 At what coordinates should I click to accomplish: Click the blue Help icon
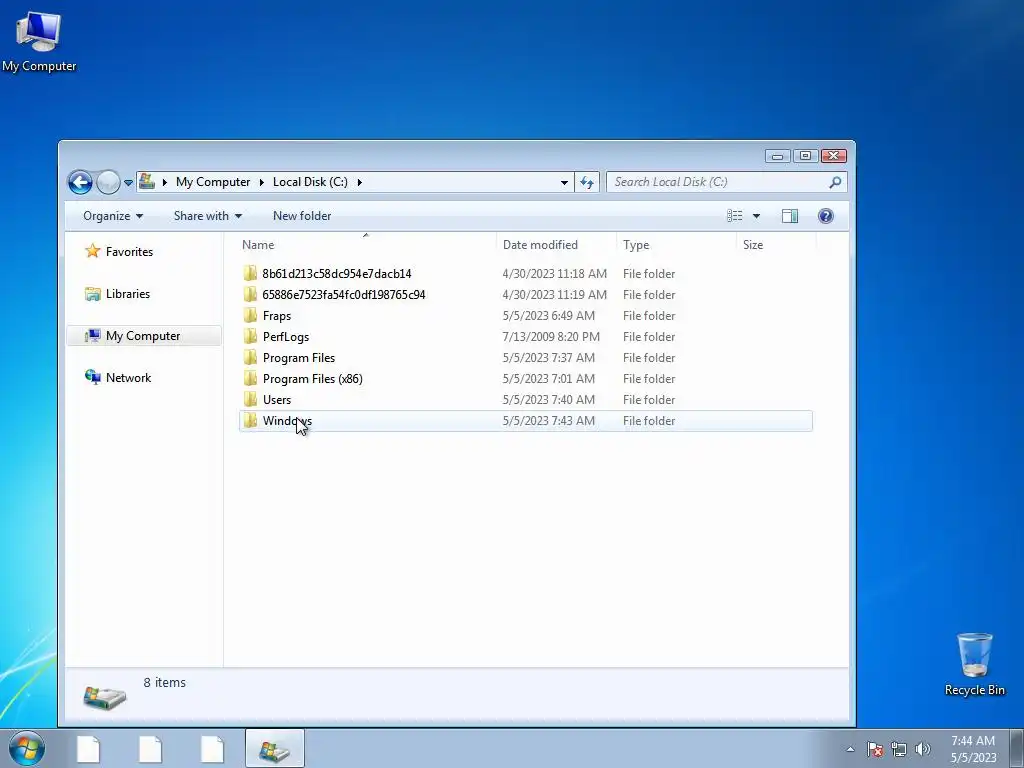(825, 216)
